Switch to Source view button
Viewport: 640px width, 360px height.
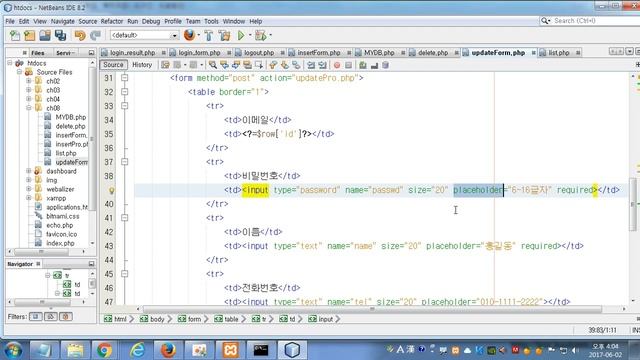point(113,65)
